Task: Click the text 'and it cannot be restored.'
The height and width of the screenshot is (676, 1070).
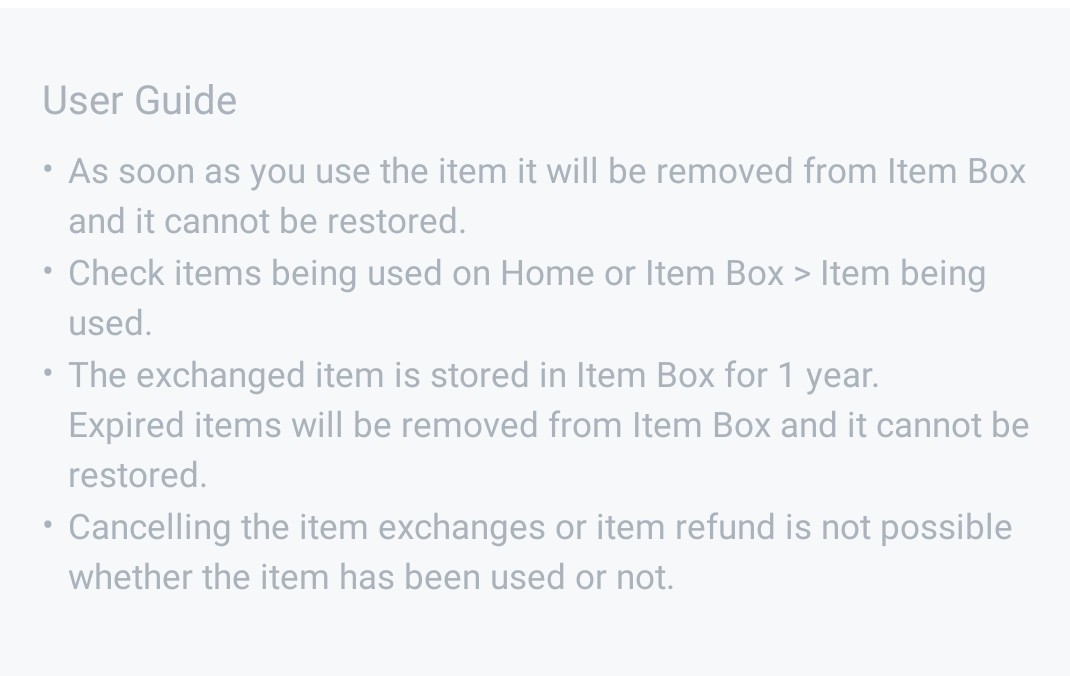Action: (x=267, y=222)
